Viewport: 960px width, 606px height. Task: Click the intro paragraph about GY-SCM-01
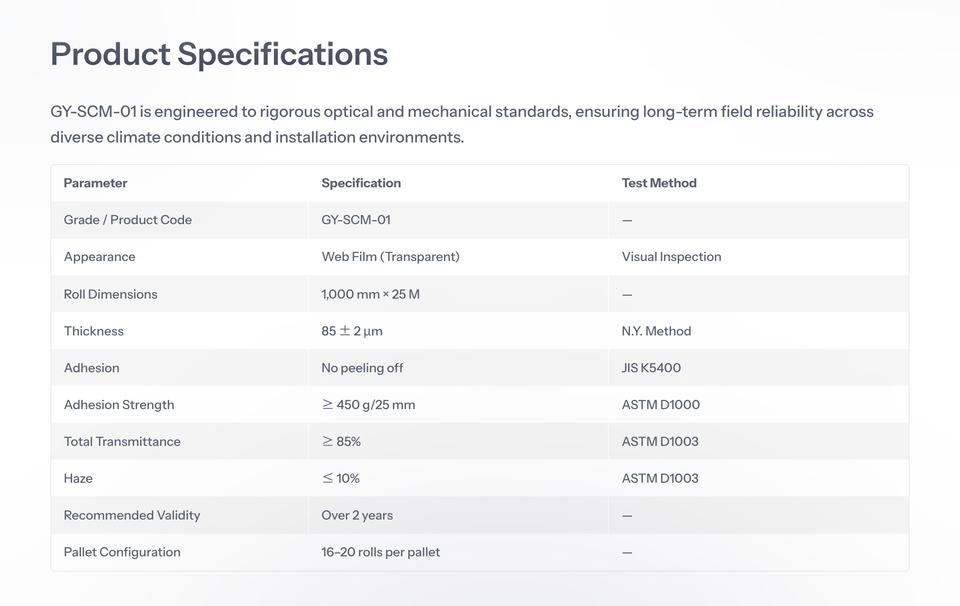[462, 124]
